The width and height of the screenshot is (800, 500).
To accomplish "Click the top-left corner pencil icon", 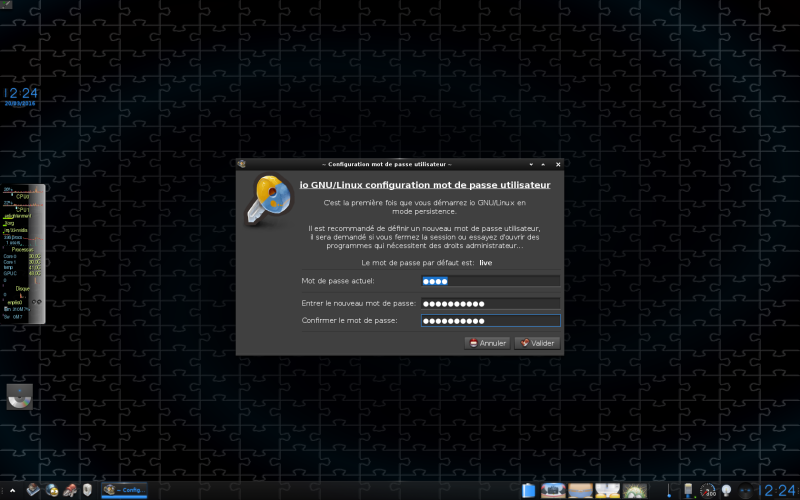I will click(6, 5).
